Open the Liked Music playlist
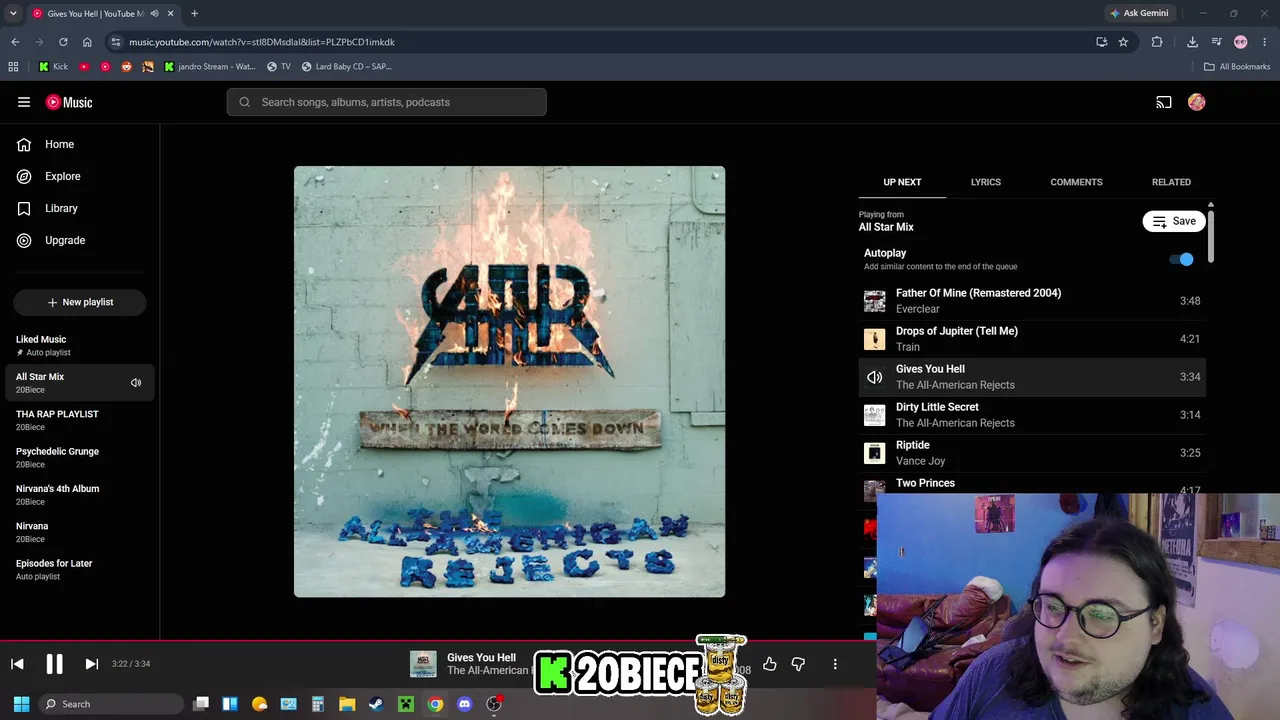 click(80, 345)
